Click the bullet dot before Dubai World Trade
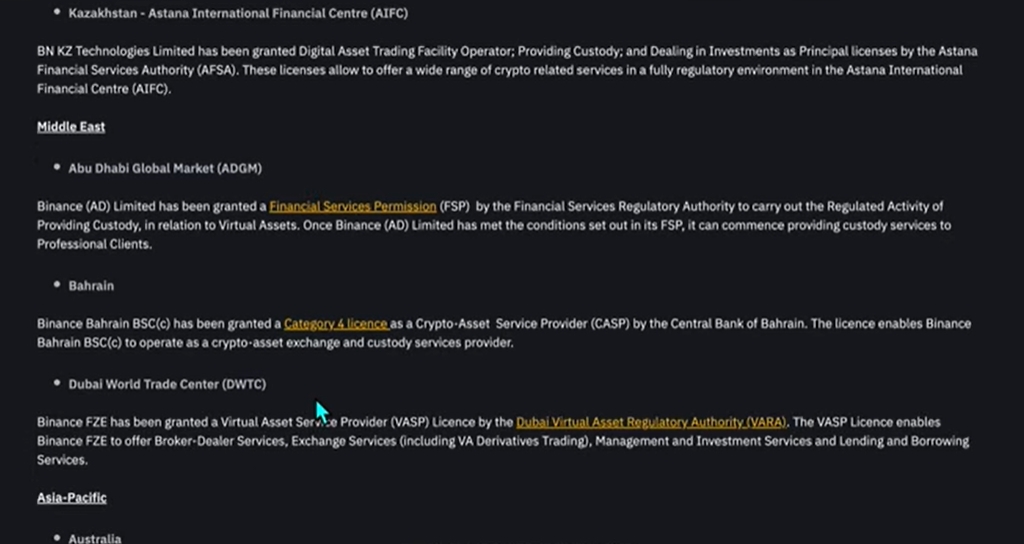Screen dimensions: 1024x544 [x=57, y=383]
